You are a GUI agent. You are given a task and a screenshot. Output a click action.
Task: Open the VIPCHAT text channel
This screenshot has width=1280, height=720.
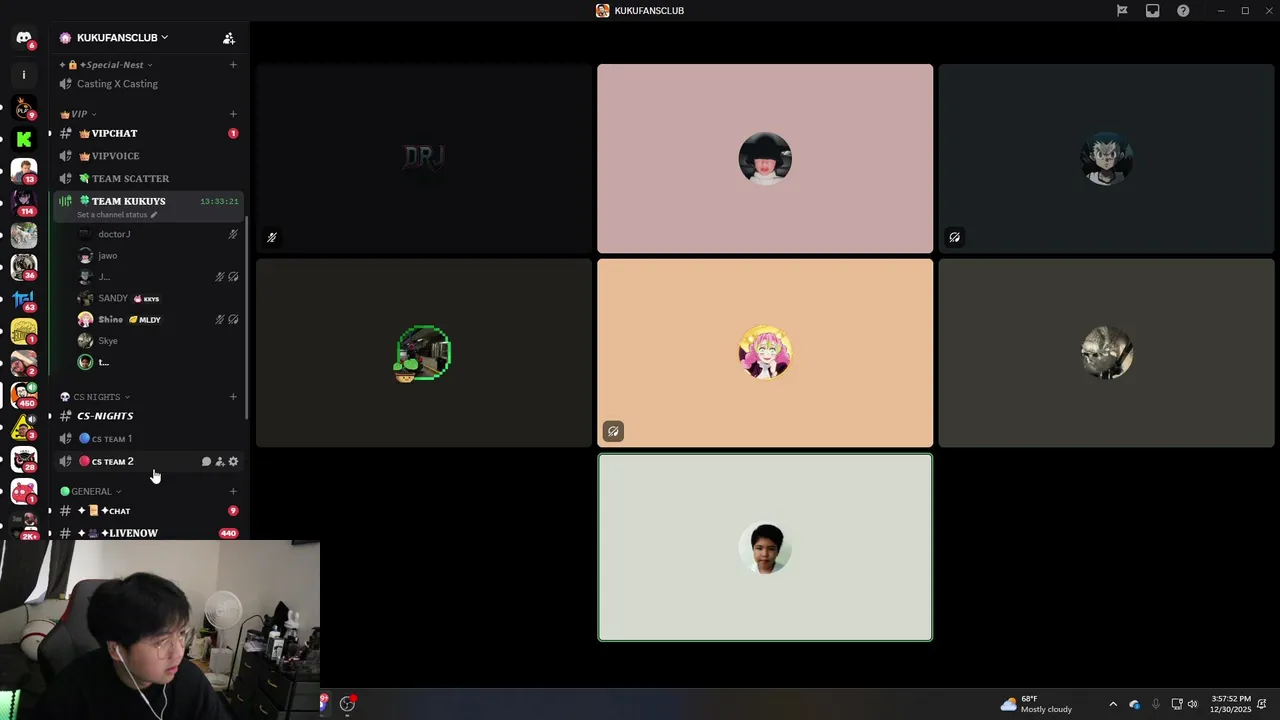[148, 133]
